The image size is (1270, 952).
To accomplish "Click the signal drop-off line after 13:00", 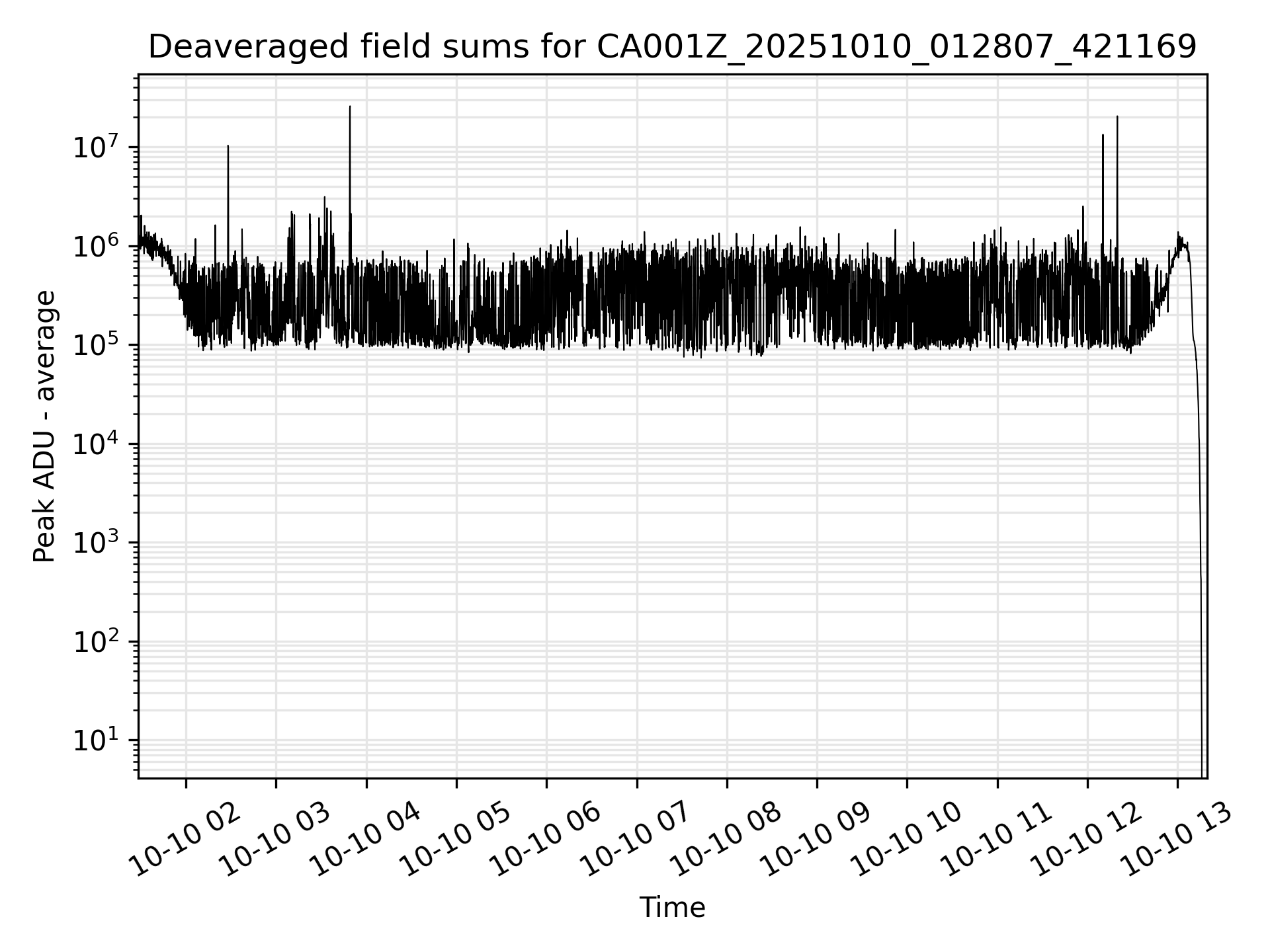I will click(x=1200, y=529).
